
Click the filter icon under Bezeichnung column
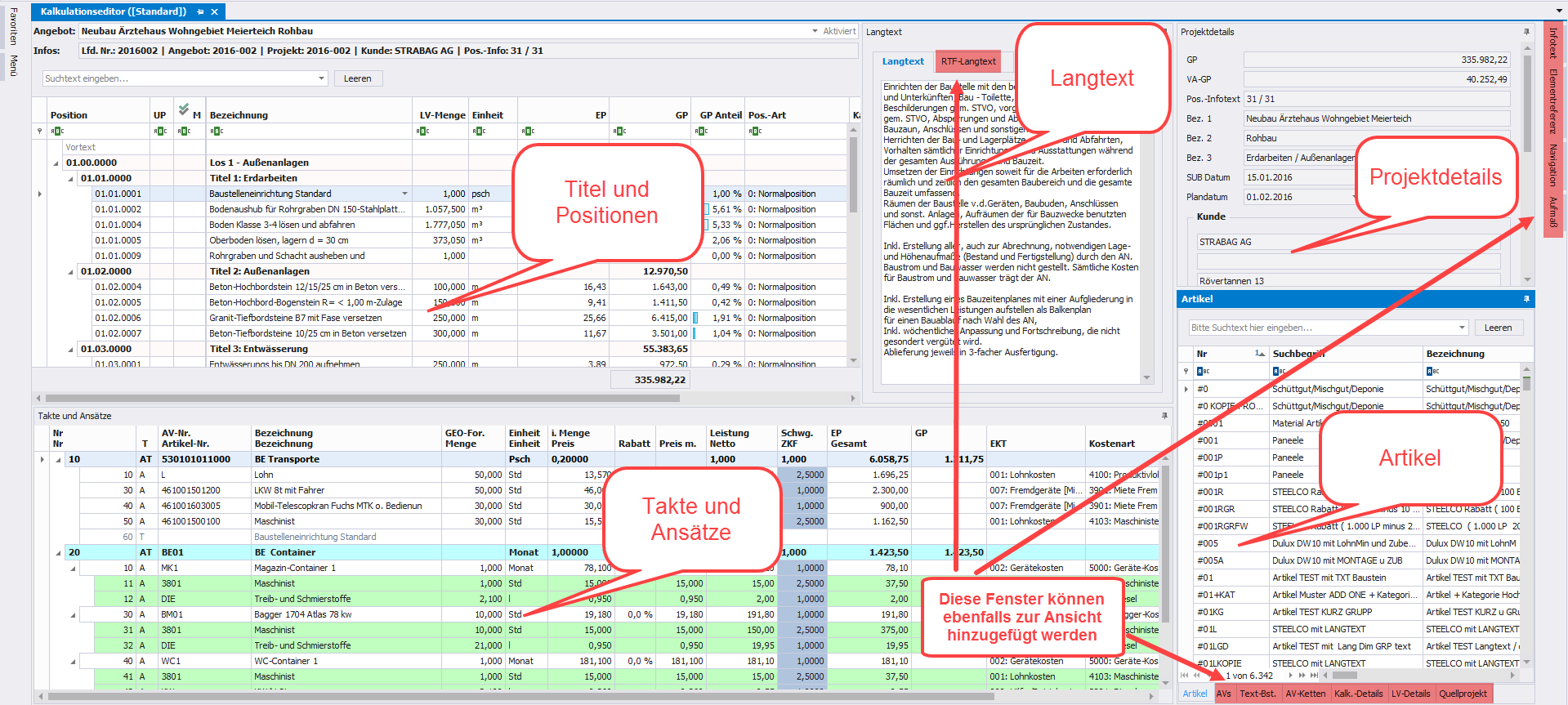(x=217, y=131)
